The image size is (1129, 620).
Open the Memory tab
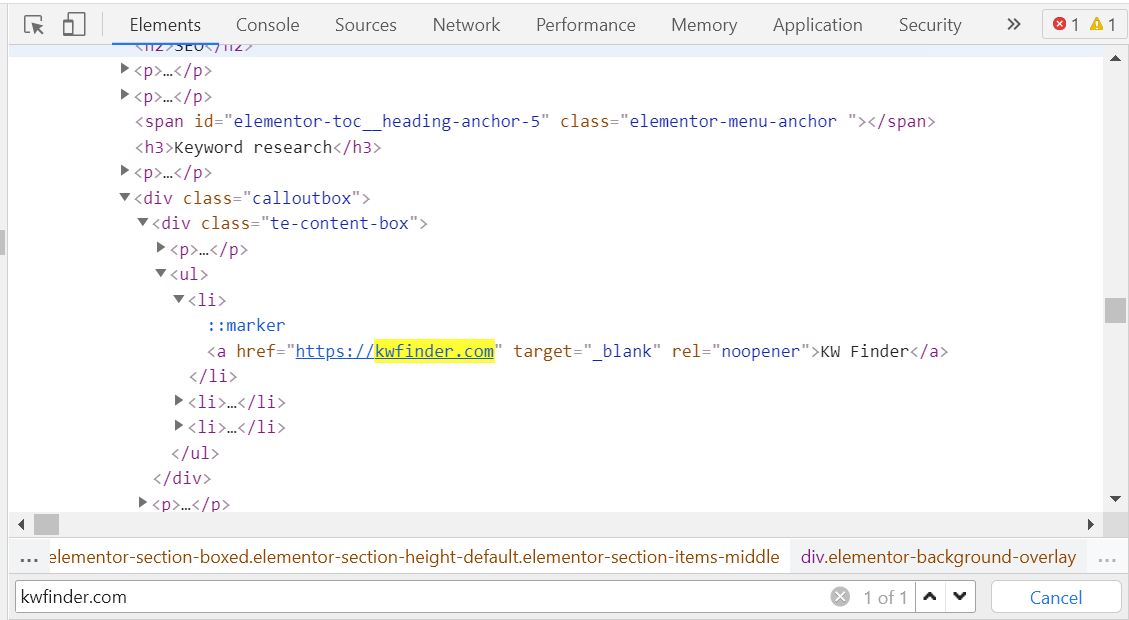tap(703, 24)
